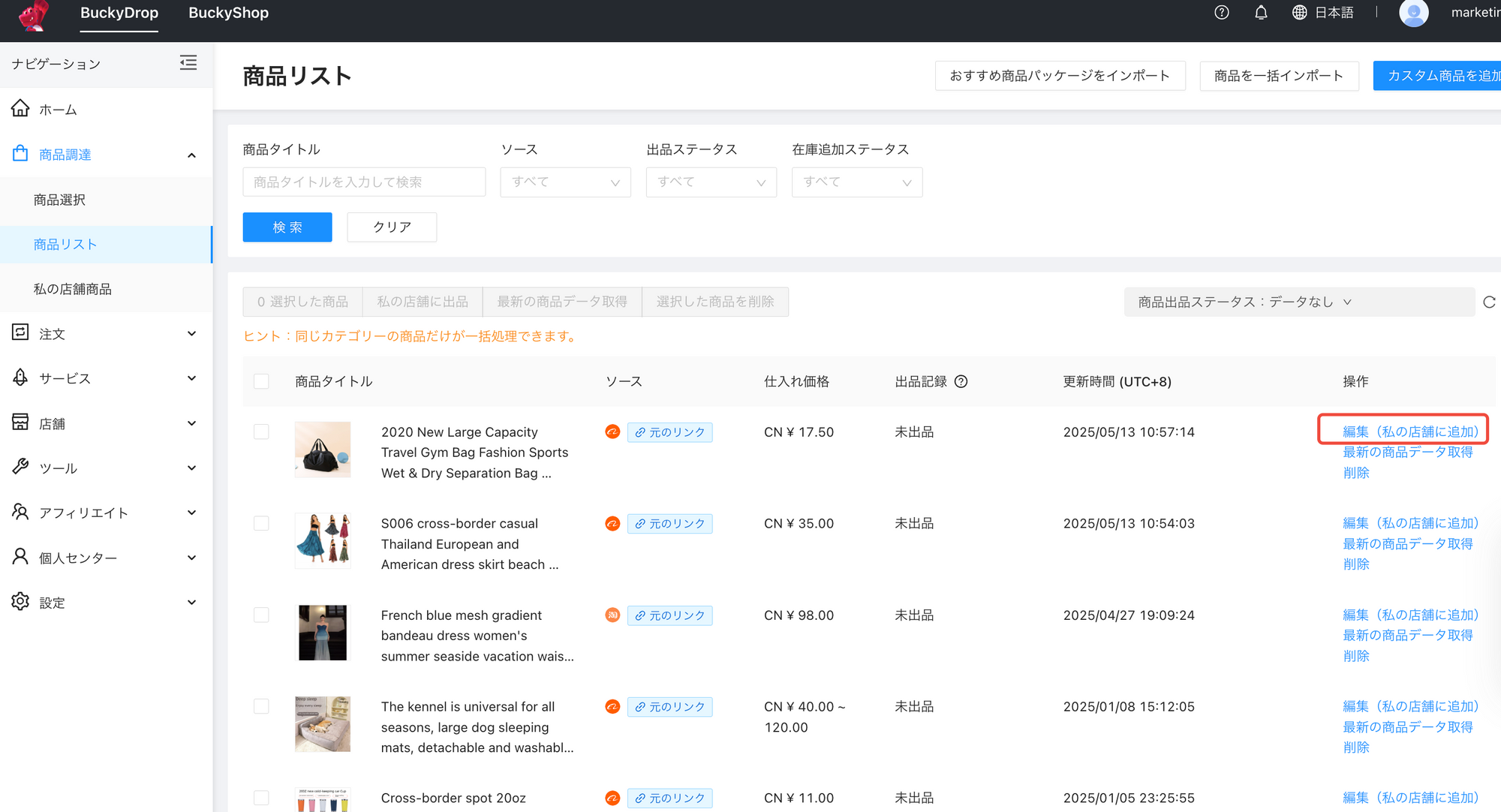This screenshot has width=1501, height=812.
Task: Expand the 店舗 menu chevron
Action: click(x=191, y=423)
